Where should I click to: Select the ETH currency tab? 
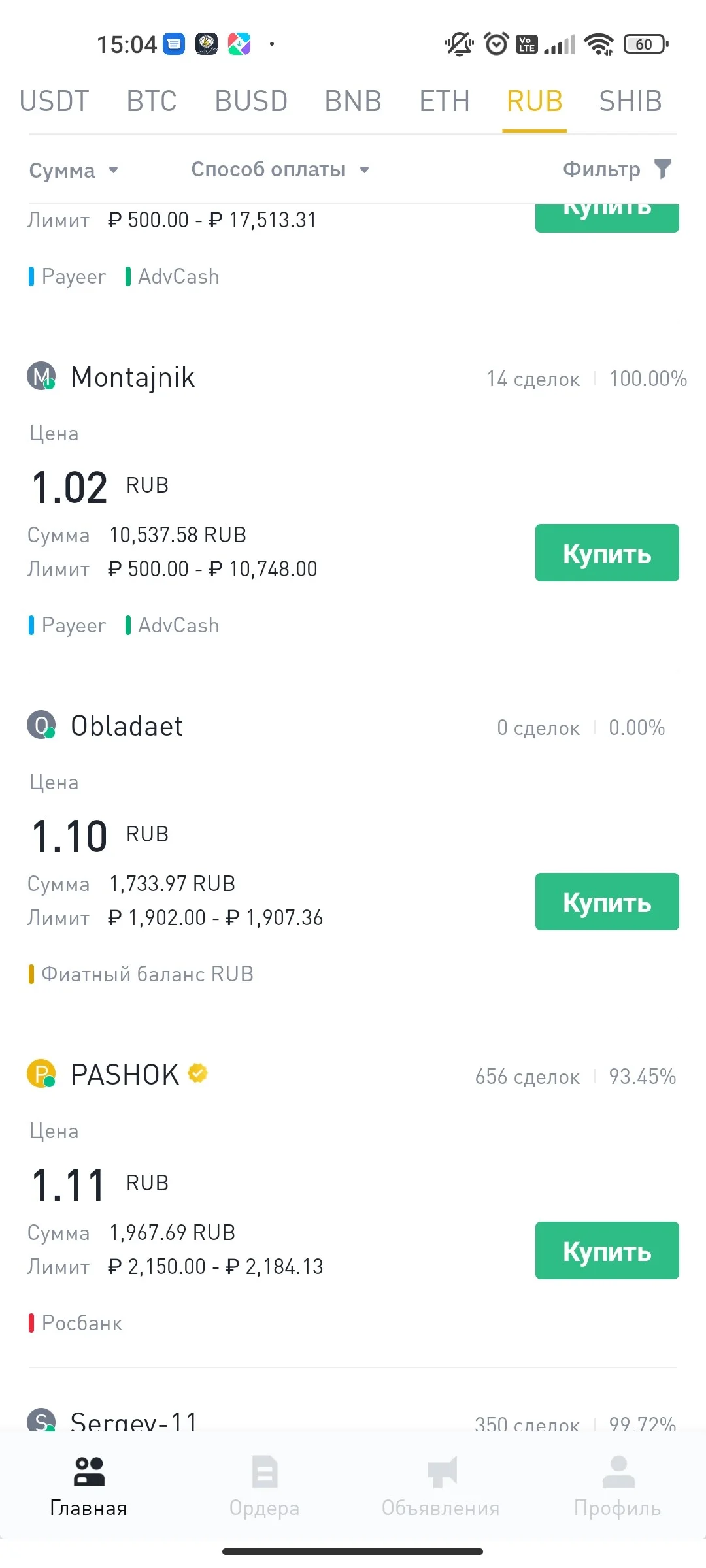tap(445, 101)
